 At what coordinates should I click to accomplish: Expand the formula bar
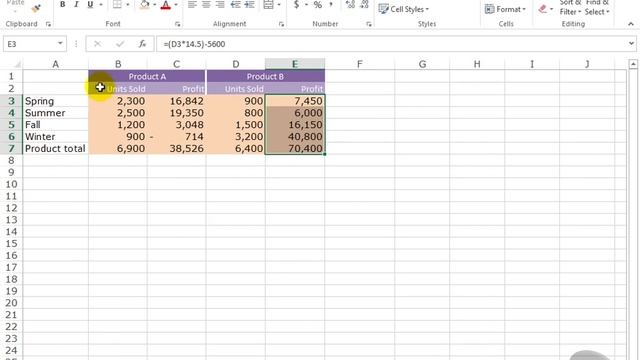[631, 43]
